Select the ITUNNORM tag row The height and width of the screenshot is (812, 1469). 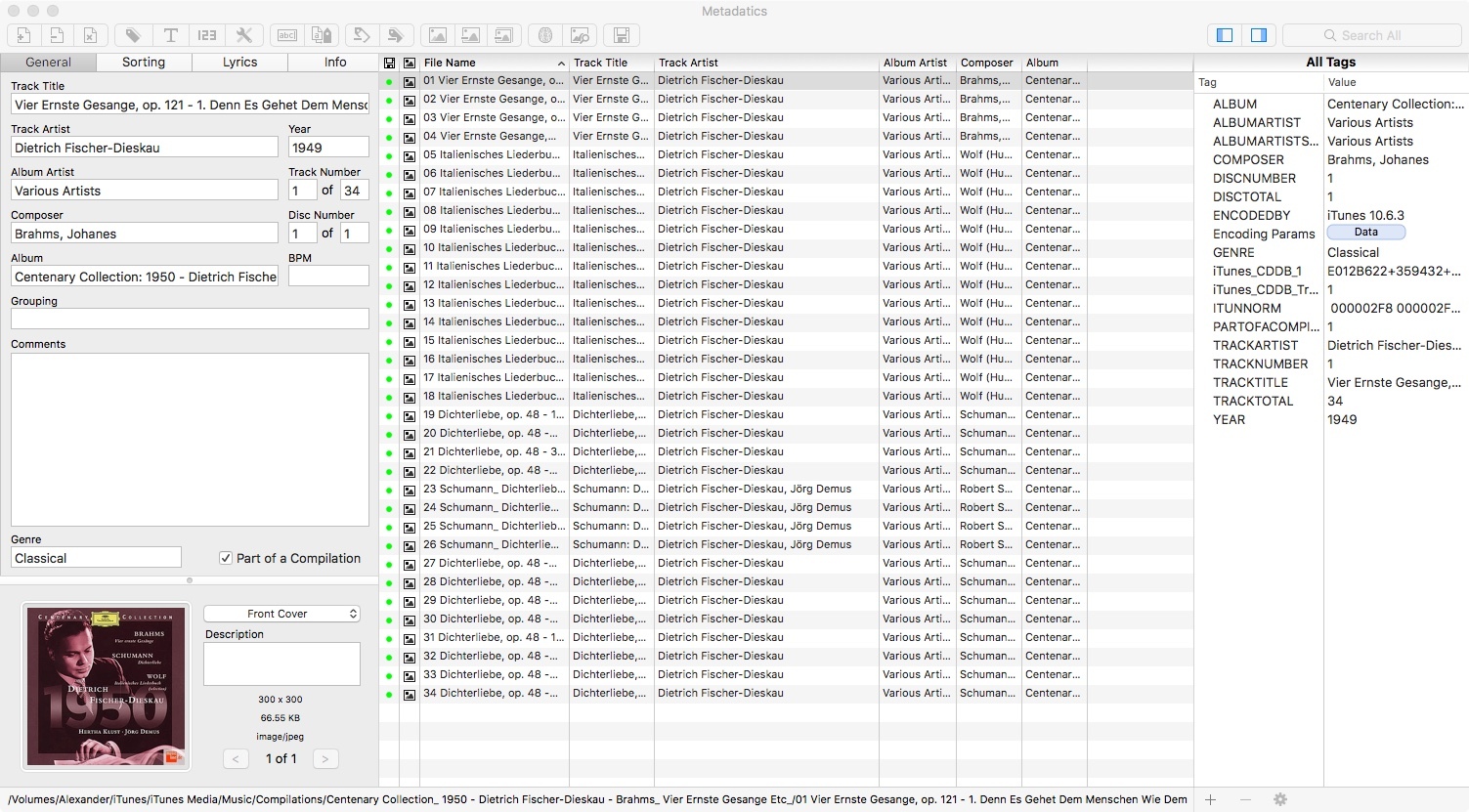[1331, 308]
